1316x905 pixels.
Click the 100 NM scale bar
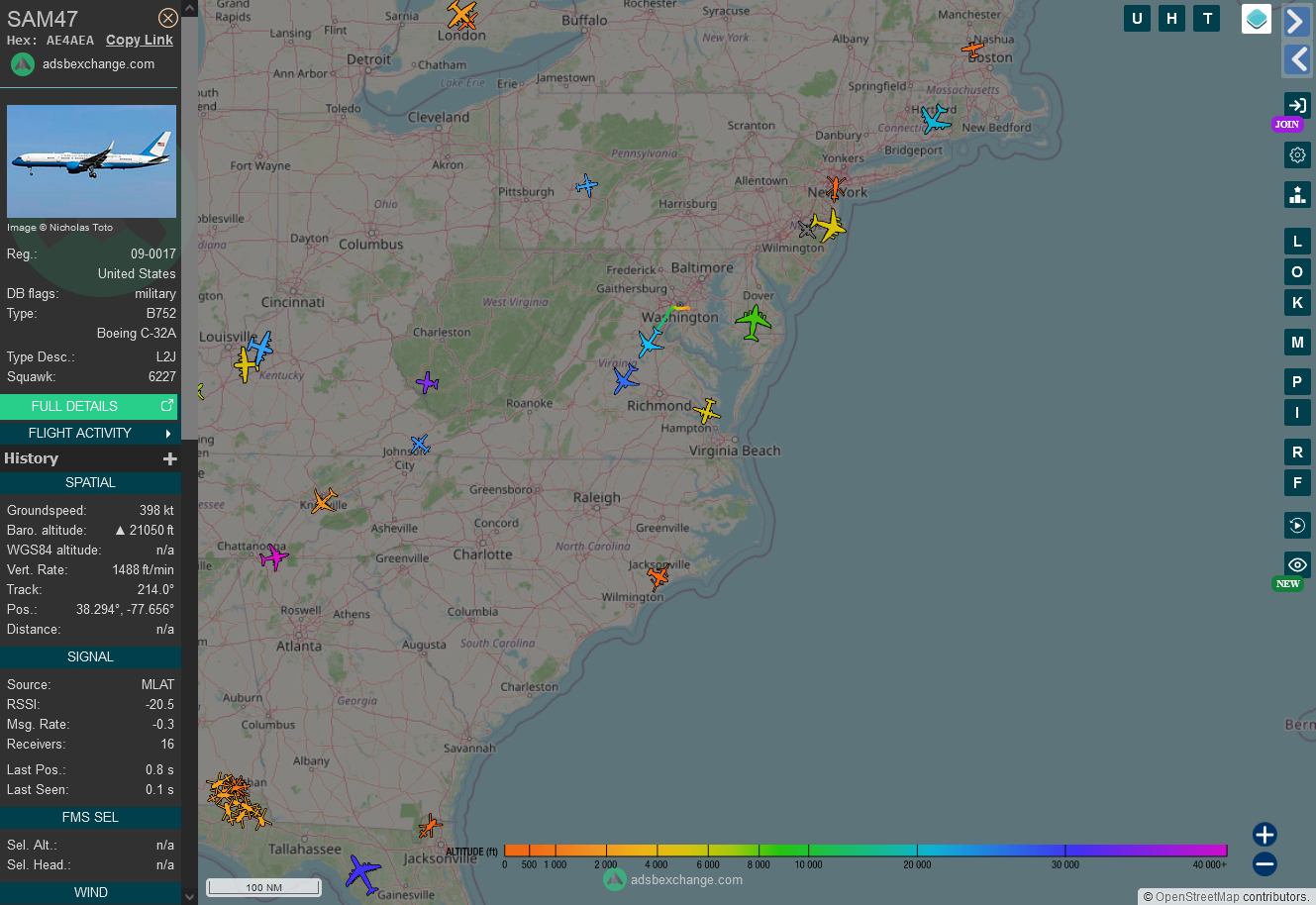coord(263,887)
